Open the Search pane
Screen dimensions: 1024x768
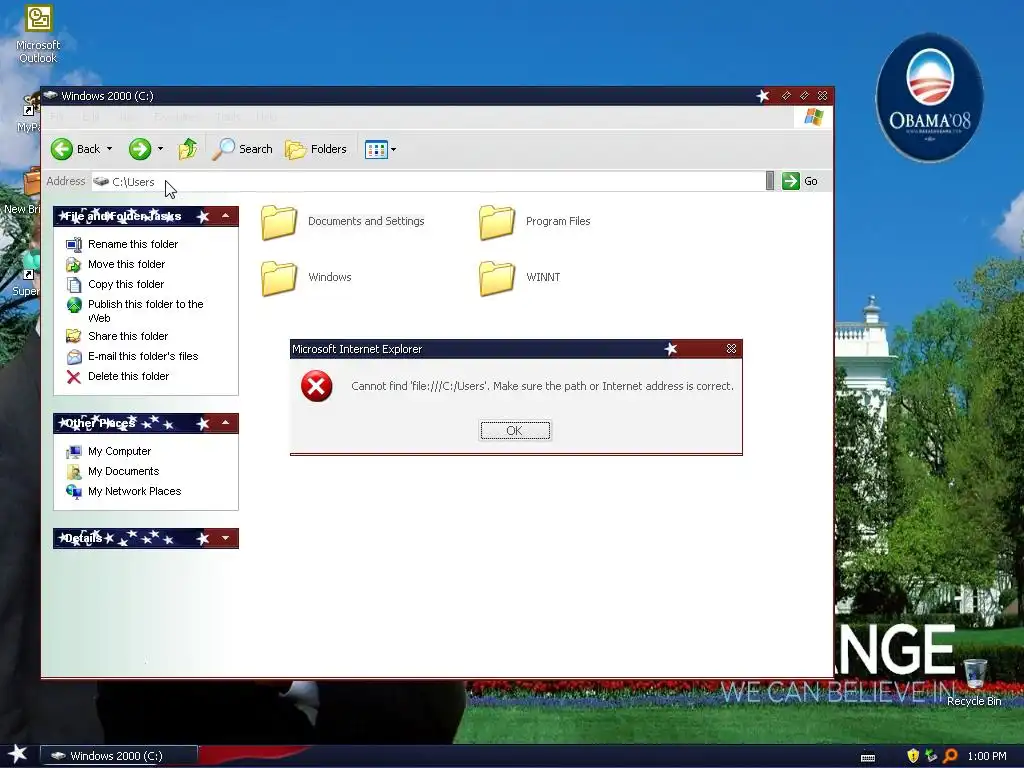tap(242, 149)
